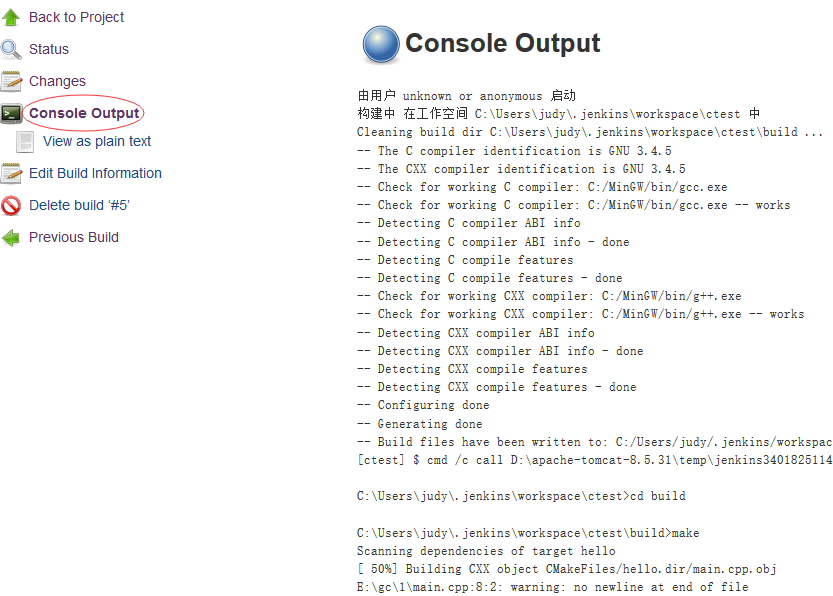The width and height of the screenshot is (833, 596).
Task: Open Edit Build Information
Action: tap(95, 173)
